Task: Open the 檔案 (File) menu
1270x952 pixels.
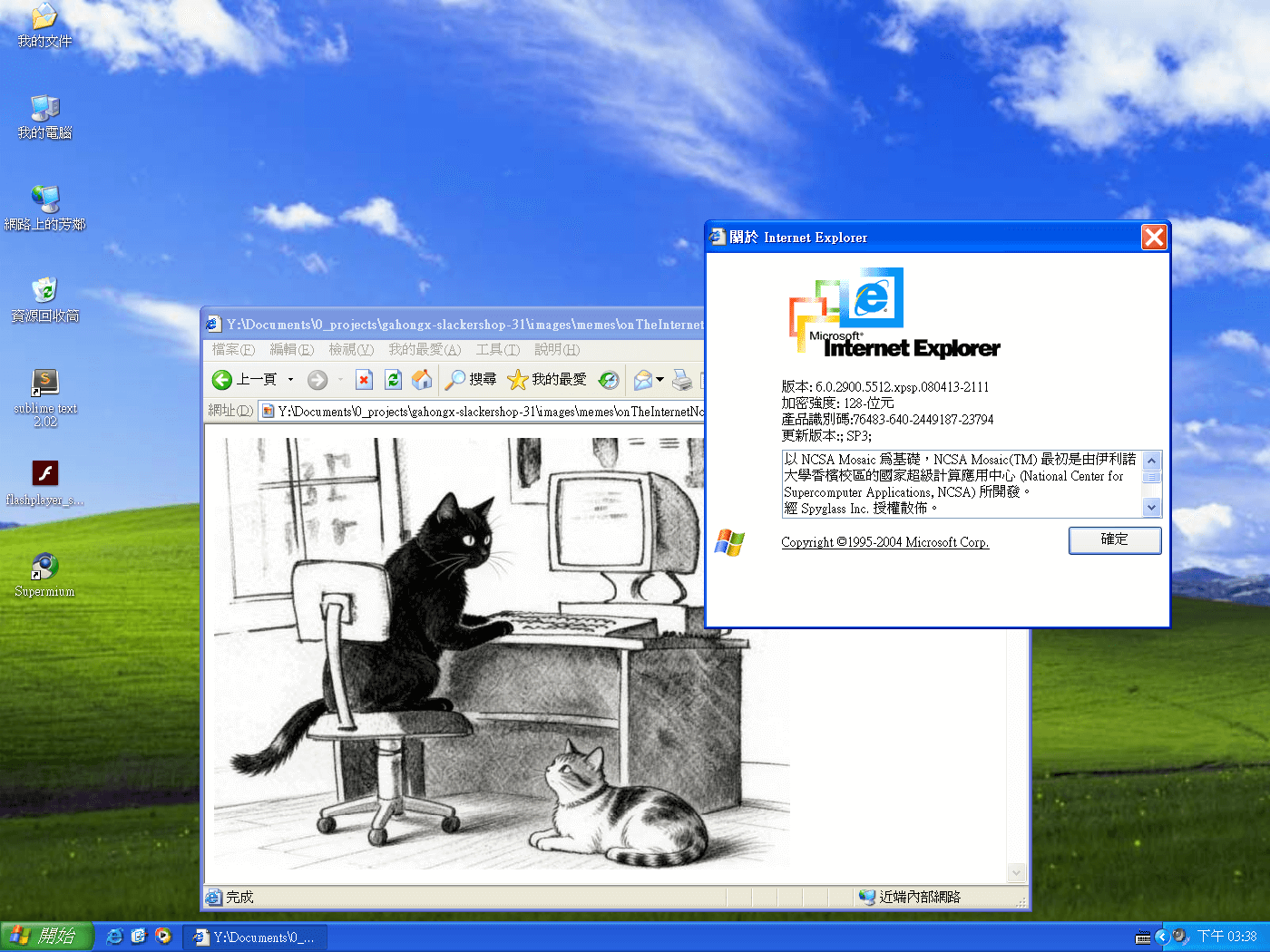Action: 232,349
